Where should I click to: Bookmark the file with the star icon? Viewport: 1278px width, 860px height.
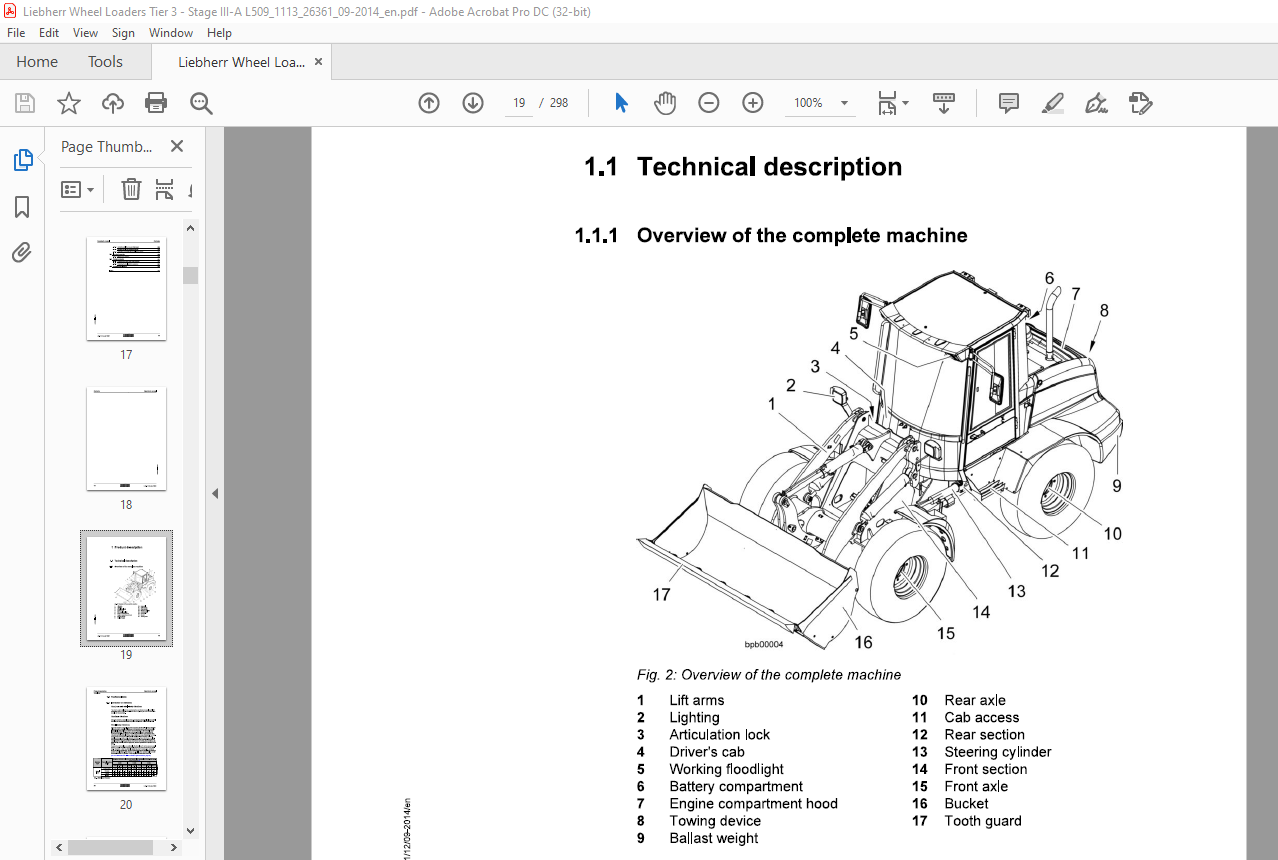68,103
